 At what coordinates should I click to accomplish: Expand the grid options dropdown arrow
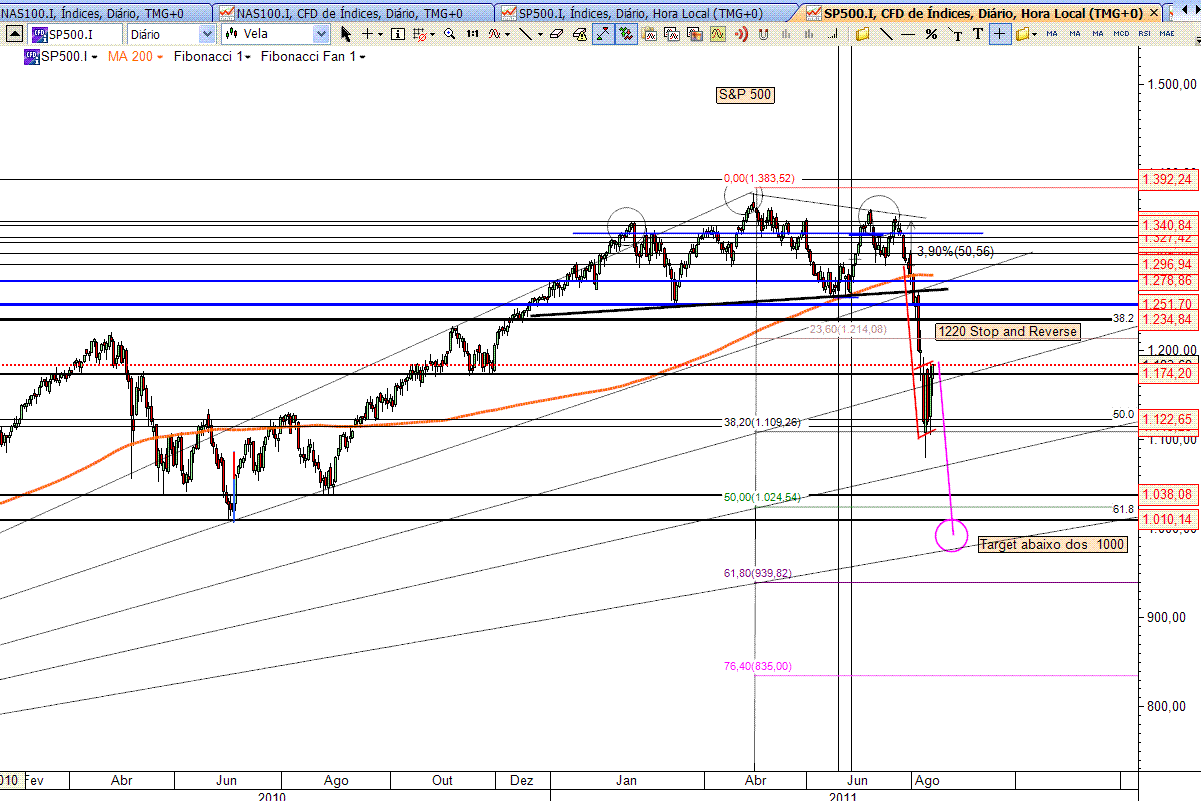click(x=432, y=33)
